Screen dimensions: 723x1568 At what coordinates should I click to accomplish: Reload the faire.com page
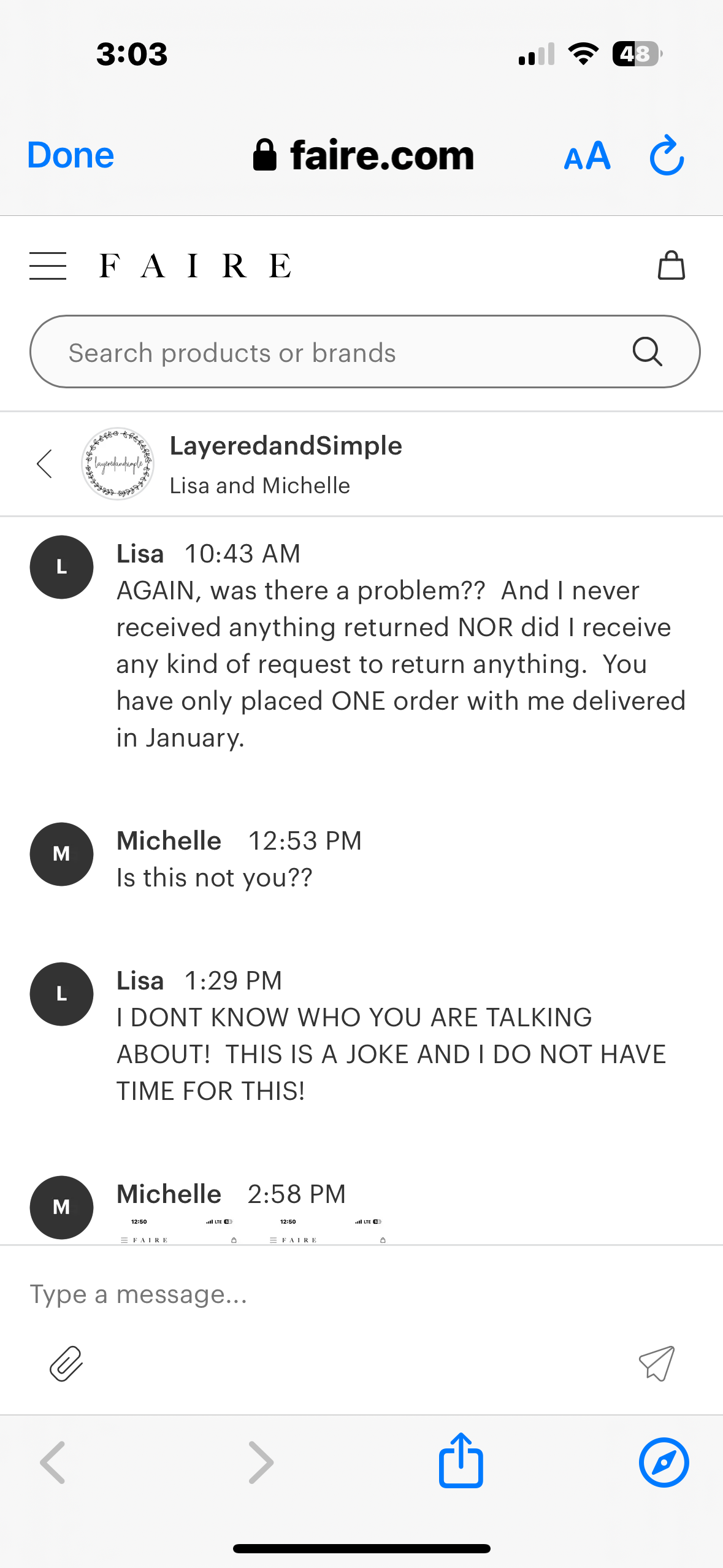pos(667,156)
